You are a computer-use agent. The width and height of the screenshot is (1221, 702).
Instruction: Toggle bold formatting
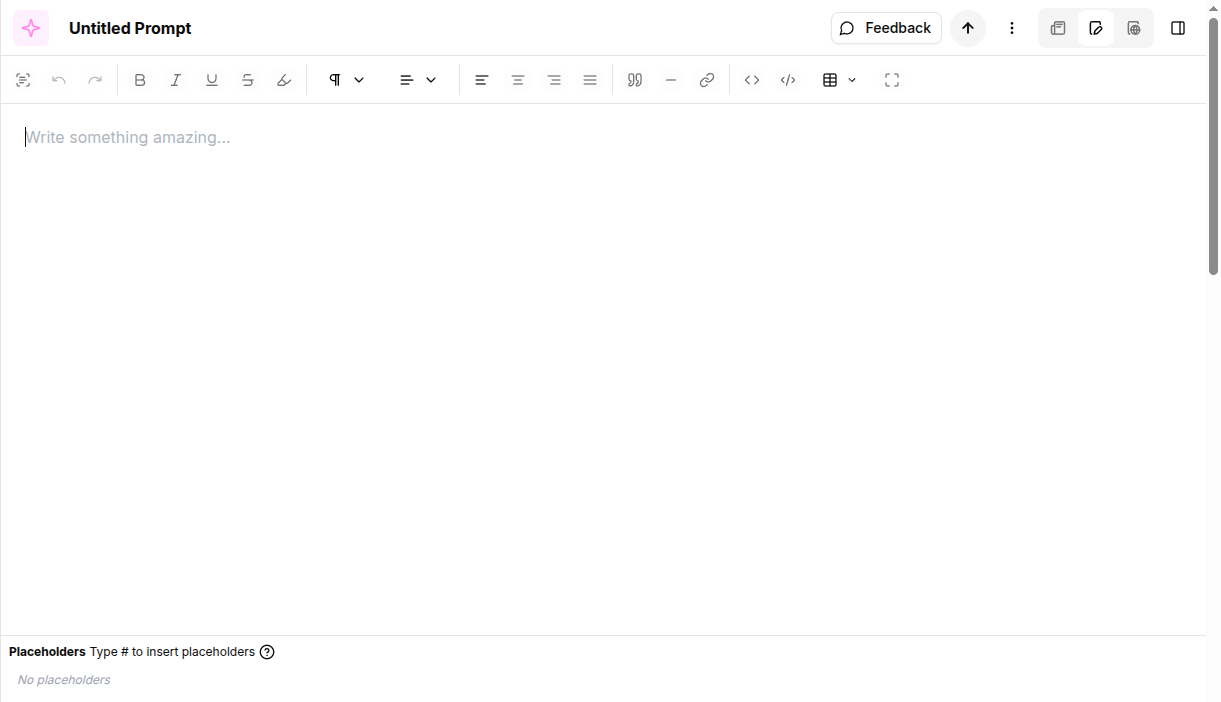tap(140, 80)
